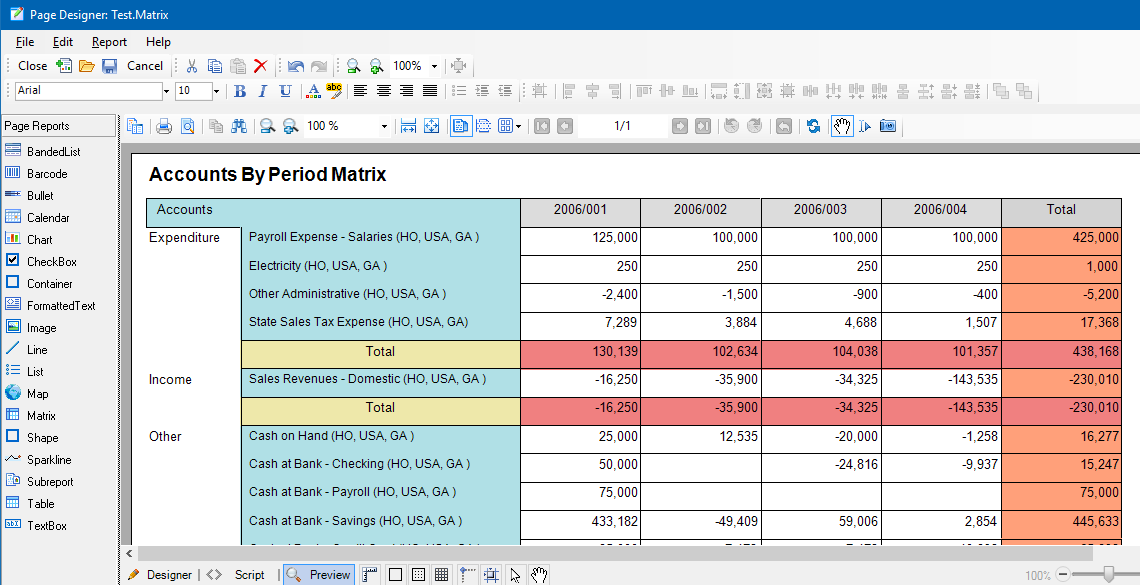Expand the top toolbar 100% zoom dropdown
The image size is (1140, 585).
point(434,66)
